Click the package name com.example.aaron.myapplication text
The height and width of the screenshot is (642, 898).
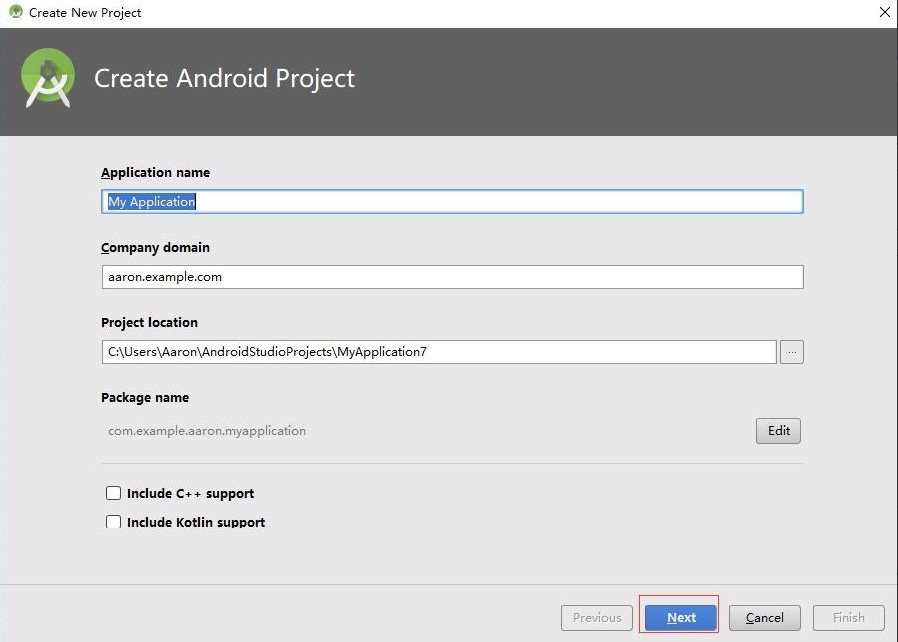(x=207, y=431)
